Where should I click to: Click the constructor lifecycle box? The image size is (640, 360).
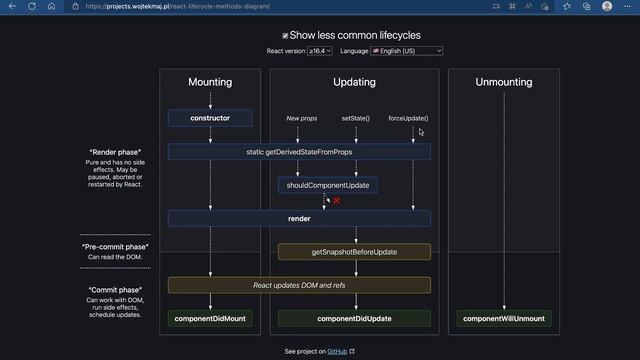pyautogui.click(x=210, y=118)
